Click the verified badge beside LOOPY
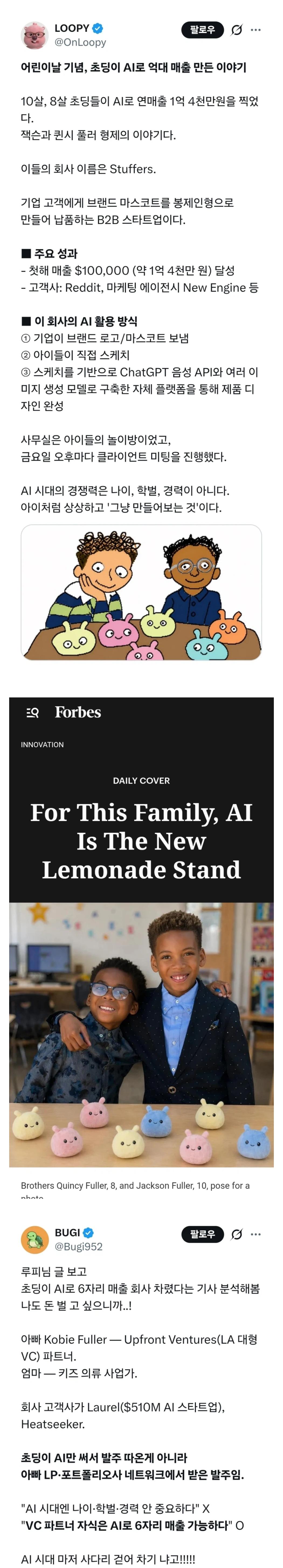The image size is (283, 1568). point(97,28)
